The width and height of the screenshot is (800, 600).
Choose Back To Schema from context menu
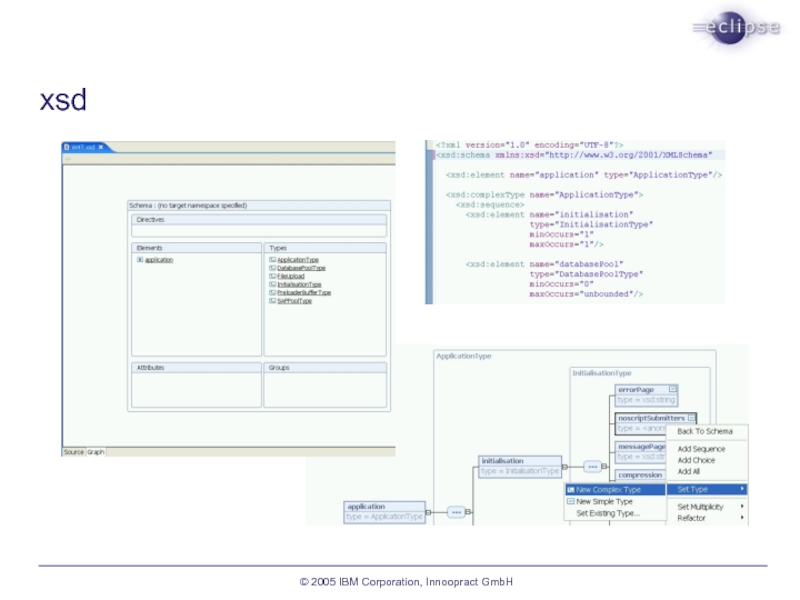click(x=704, y=432)
